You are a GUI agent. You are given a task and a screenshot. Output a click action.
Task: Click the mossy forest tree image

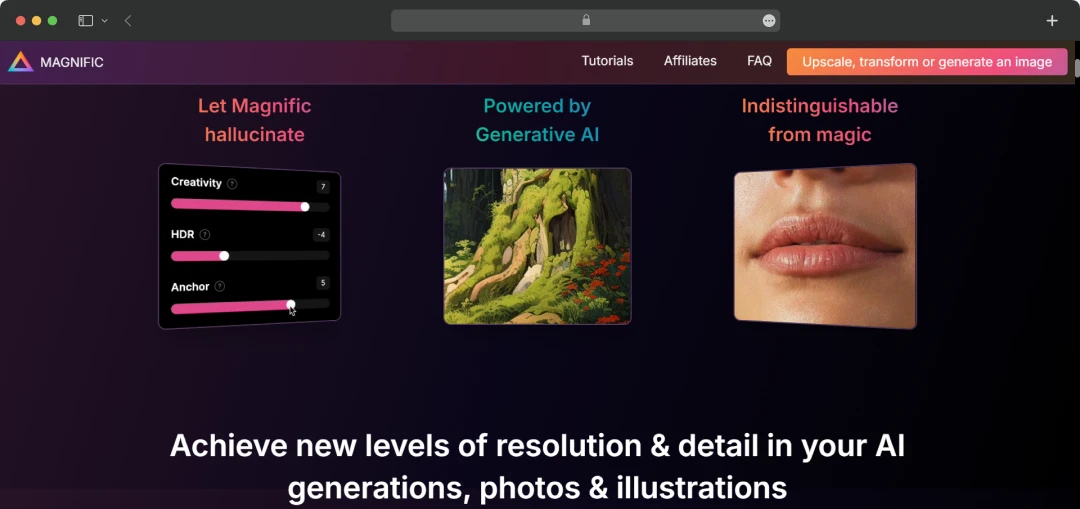tap(537, 246)
